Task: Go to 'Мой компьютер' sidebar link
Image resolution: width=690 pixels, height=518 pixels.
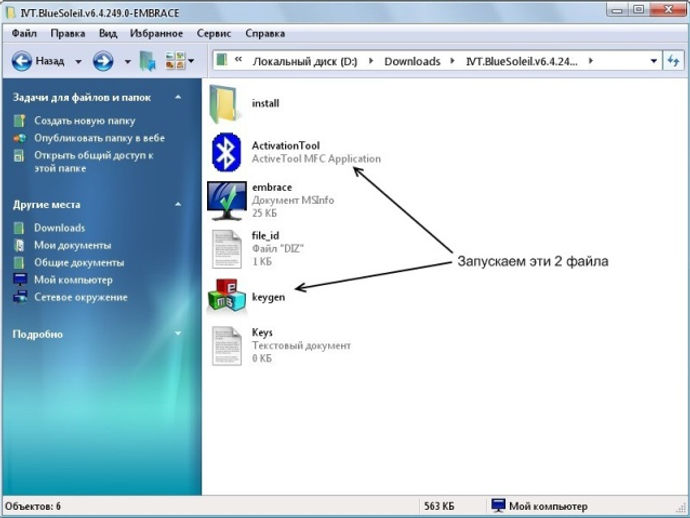Action: pyautogui.click(x=73, y=280)
